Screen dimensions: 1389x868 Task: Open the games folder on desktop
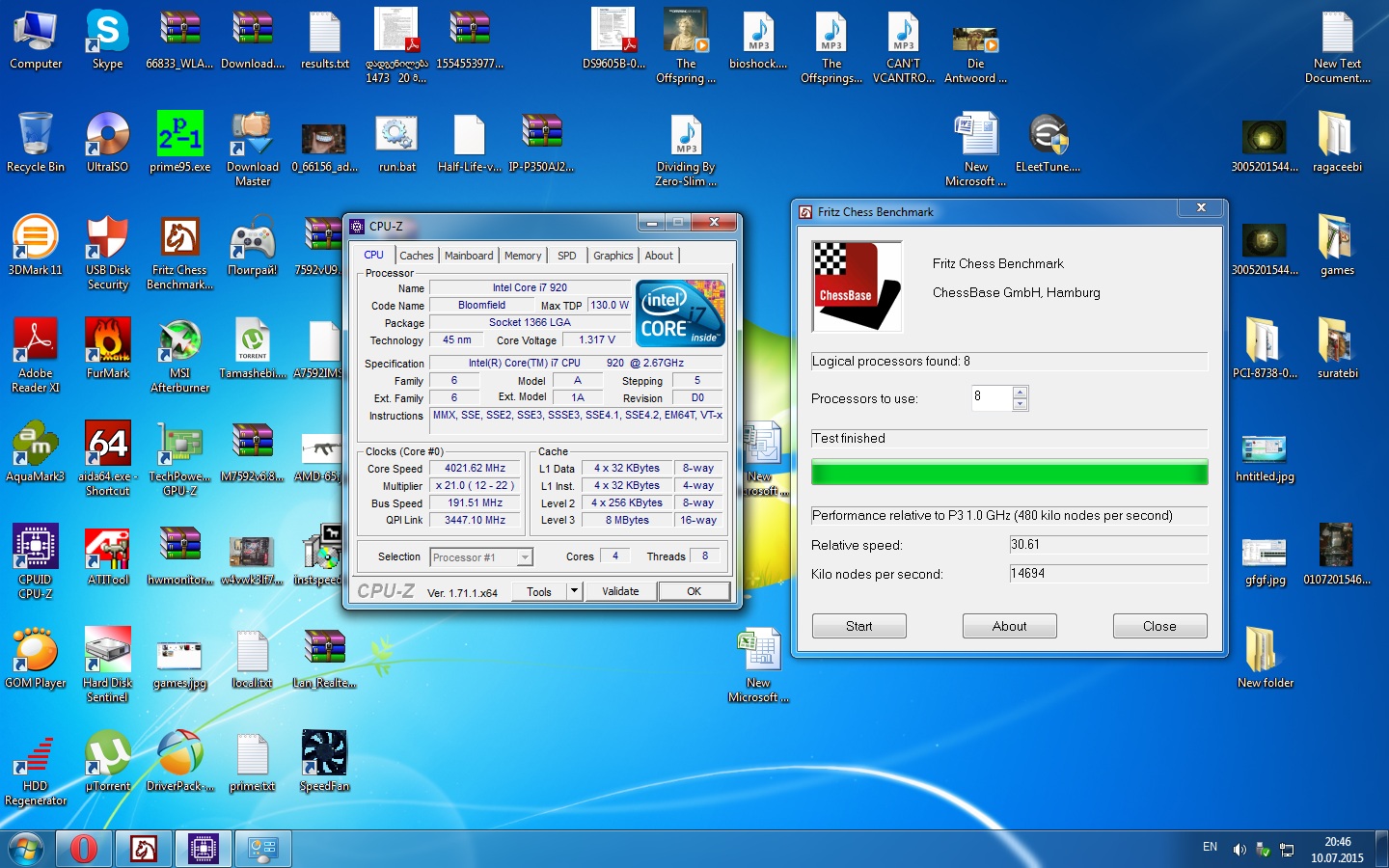tap(1337, 246)
